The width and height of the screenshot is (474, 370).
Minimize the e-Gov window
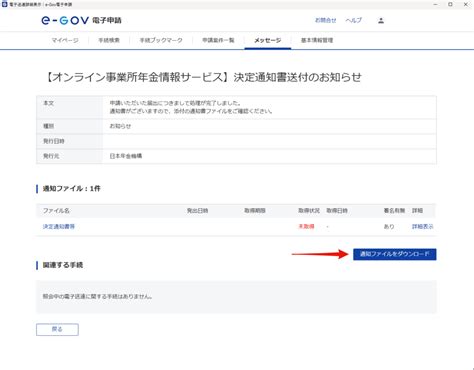[435, 4]
